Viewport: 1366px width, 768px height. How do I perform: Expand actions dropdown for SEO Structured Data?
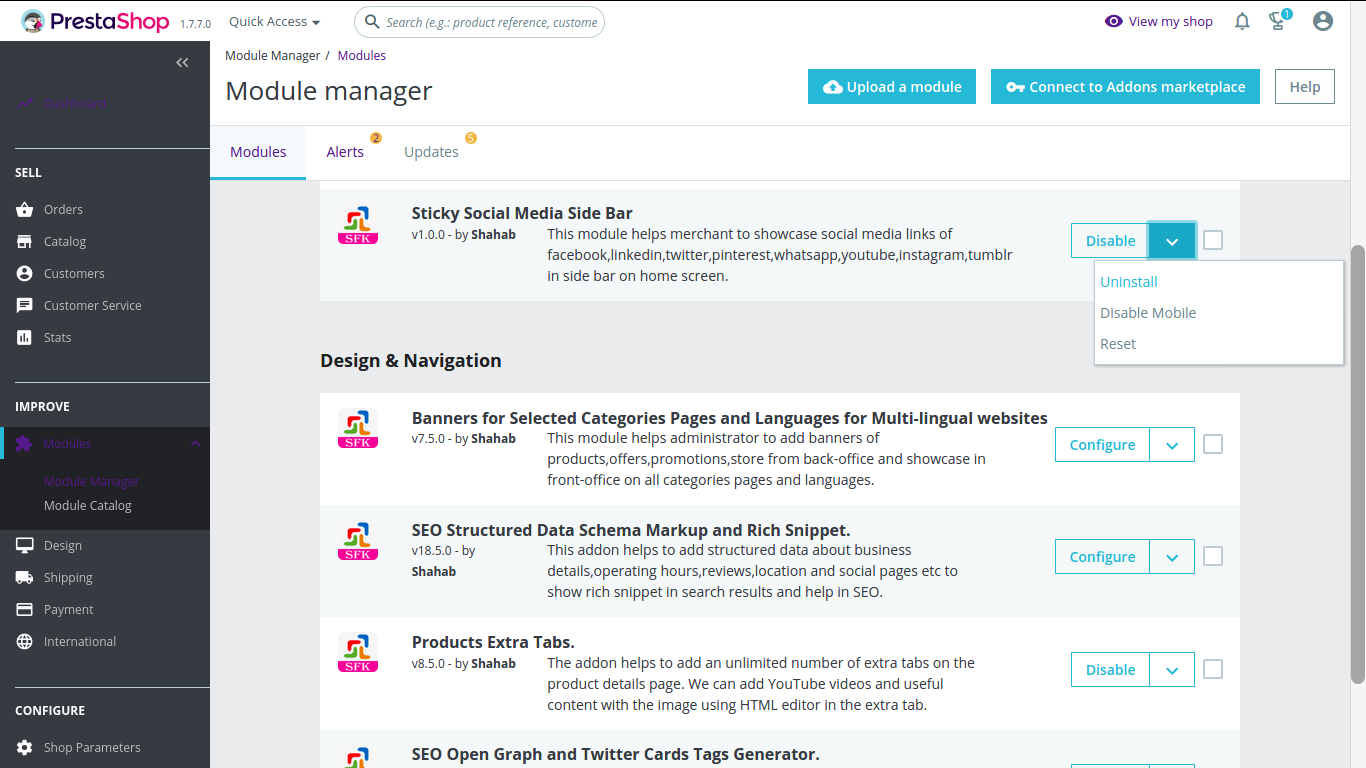(x=1172, y=557)
